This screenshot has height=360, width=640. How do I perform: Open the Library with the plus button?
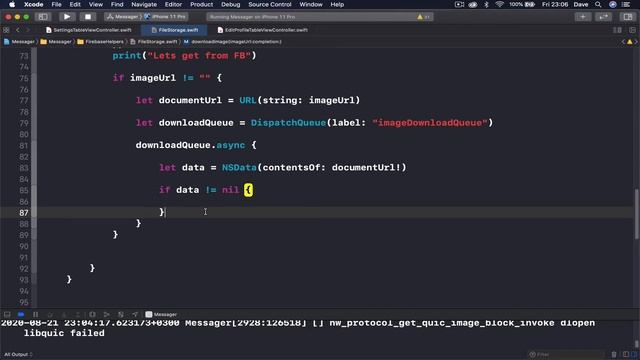click(582, 17)
